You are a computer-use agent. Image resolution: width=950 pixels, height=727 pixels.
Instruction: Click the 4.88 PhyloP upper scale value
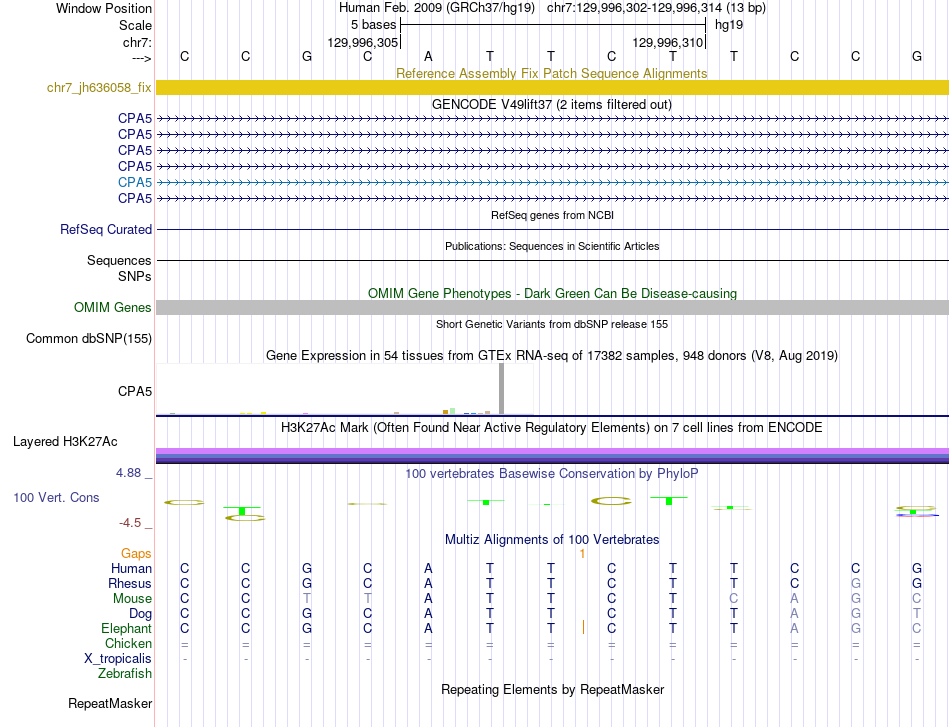point(128,473)
